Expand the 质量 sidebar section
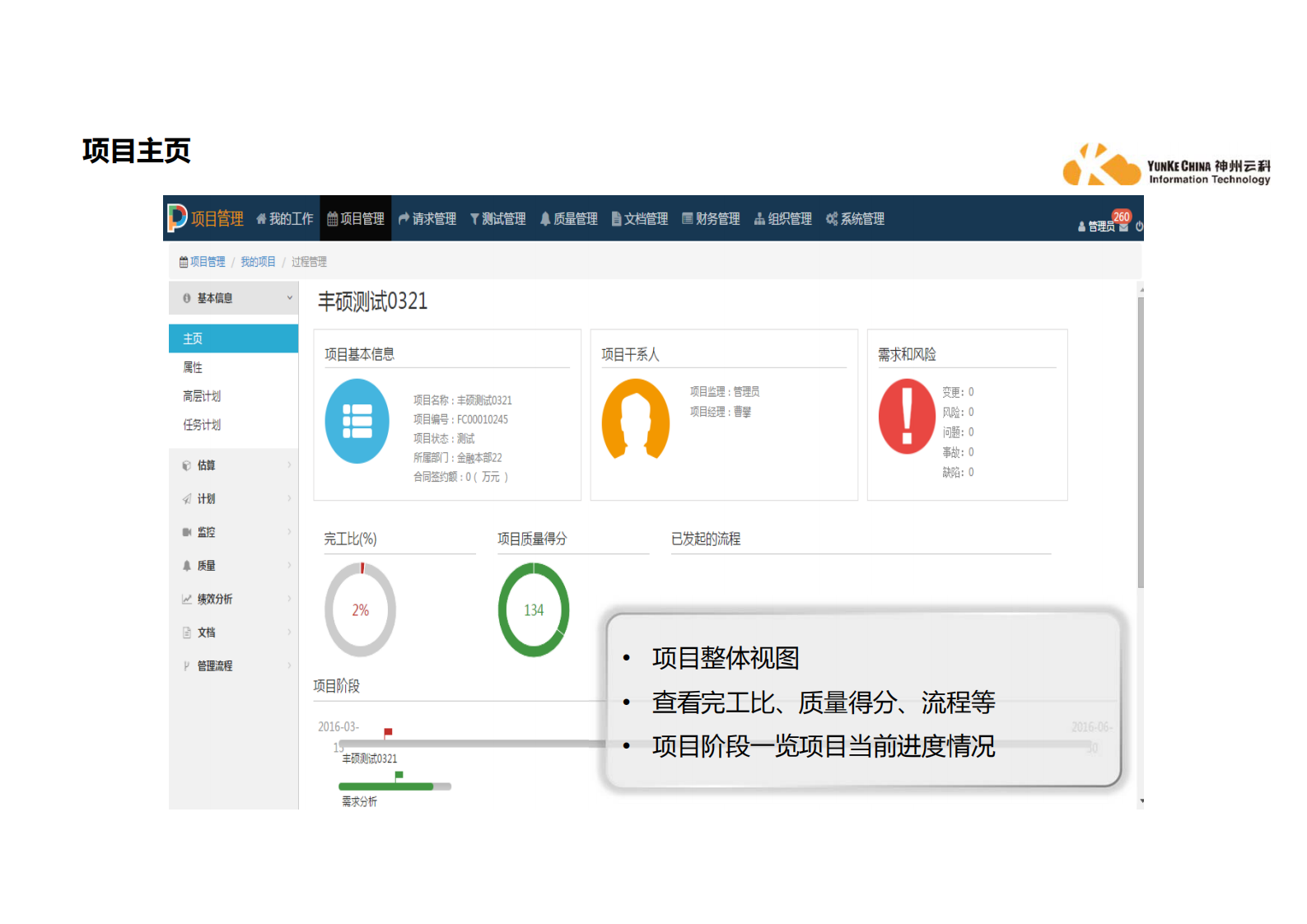 click(234, 566)
